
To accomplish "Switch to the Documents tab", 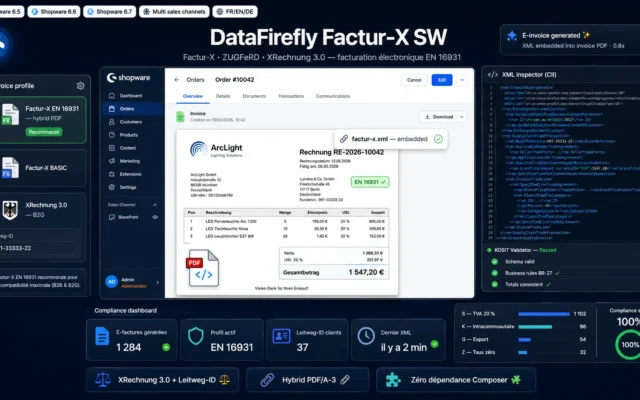I will [x=254, y=96].
